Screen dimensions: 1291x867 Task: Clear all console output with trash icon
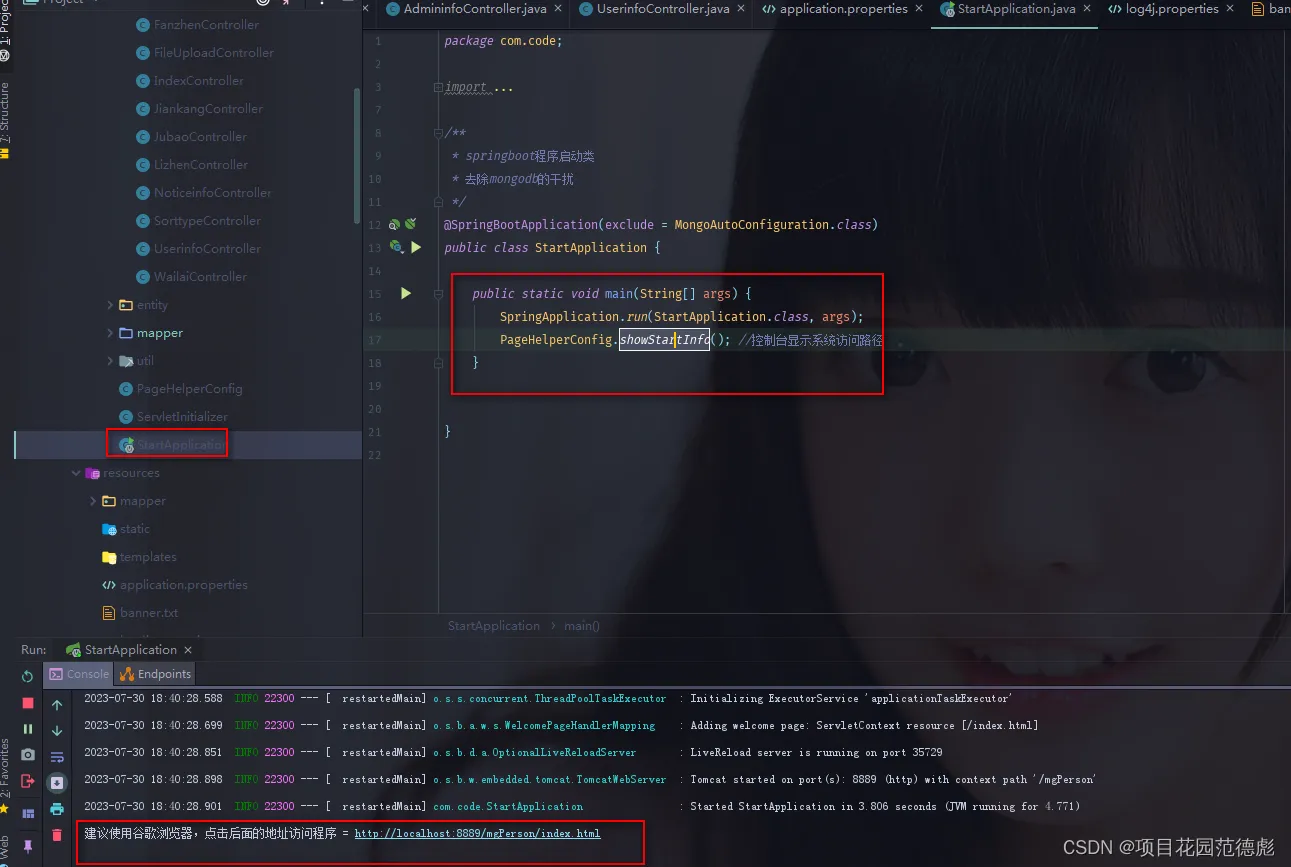click(x=57, y=835)
